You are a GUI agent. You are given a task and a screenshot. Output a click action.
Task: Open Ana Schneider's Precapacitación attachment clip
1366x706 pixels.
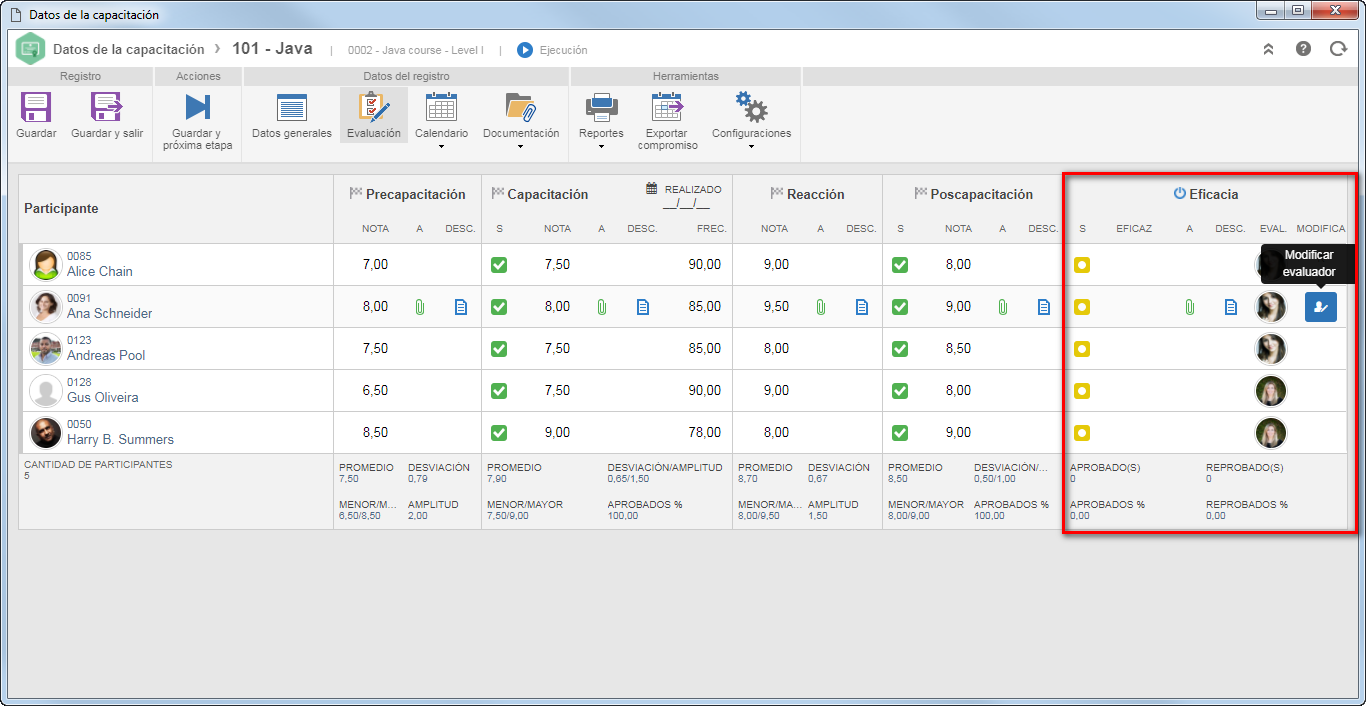point(420,307)
